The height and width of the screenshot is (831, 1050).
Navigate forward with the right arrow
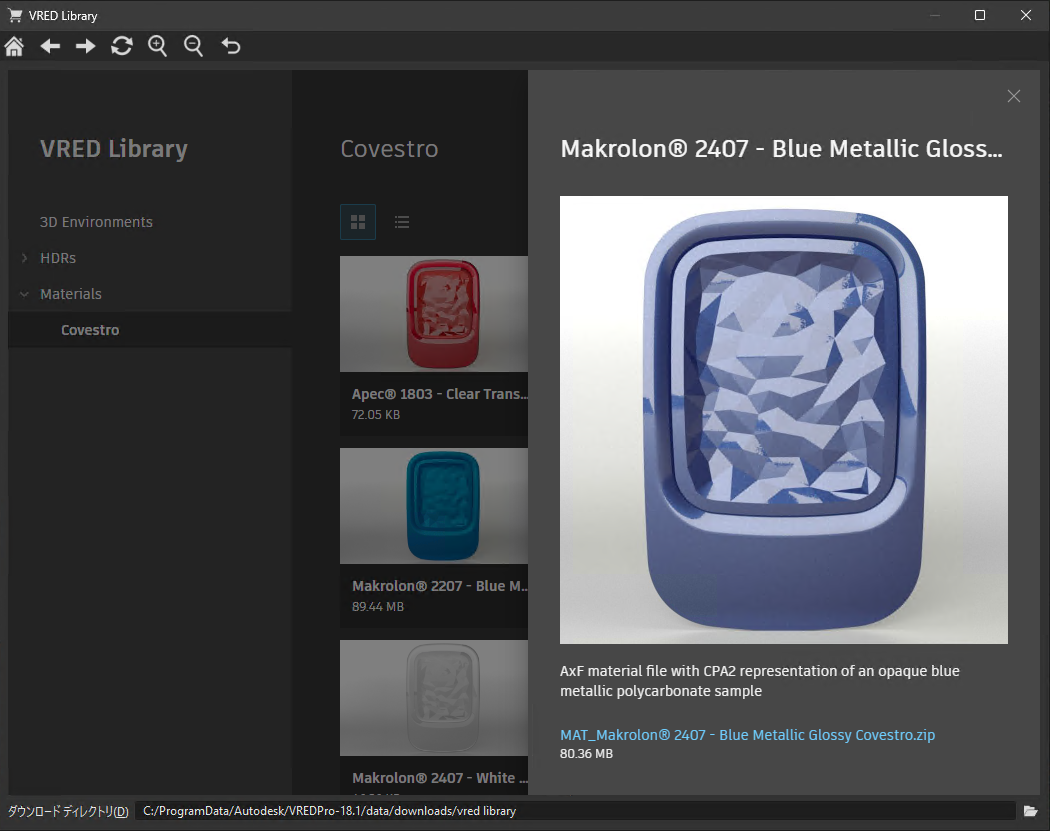click(x=85, y=46)
